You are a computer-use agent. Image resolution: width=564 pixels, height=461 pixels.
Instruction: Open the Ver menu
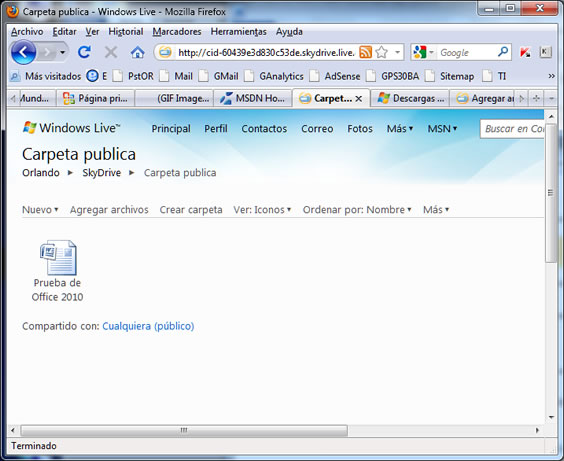(x=92, y=32)
